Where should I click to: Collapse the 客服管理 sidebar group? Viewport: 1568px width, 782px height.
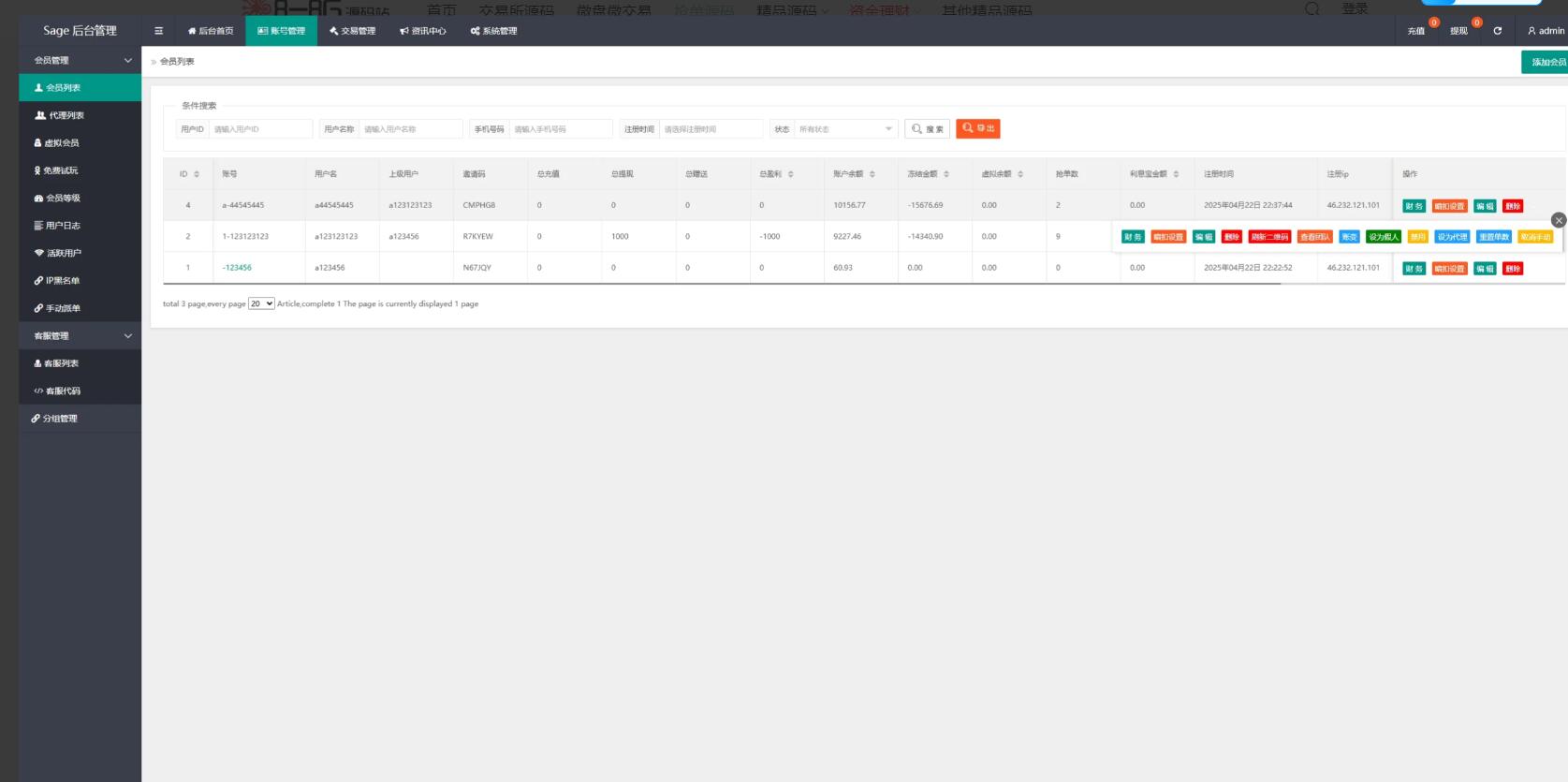(127, 336)
